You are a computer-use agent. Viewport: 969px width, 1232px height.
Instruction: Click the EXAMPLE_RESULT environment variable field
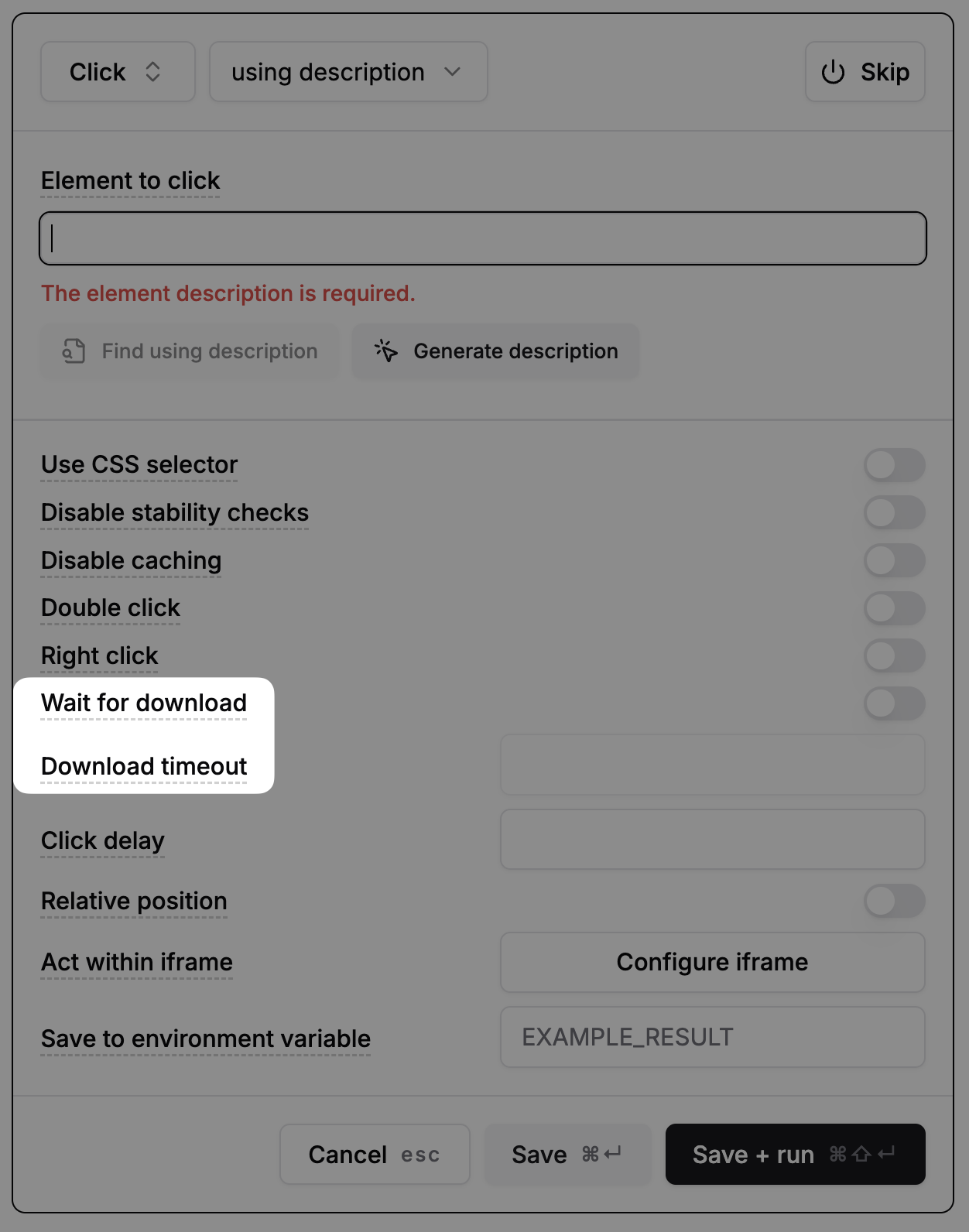(713, 1037)
